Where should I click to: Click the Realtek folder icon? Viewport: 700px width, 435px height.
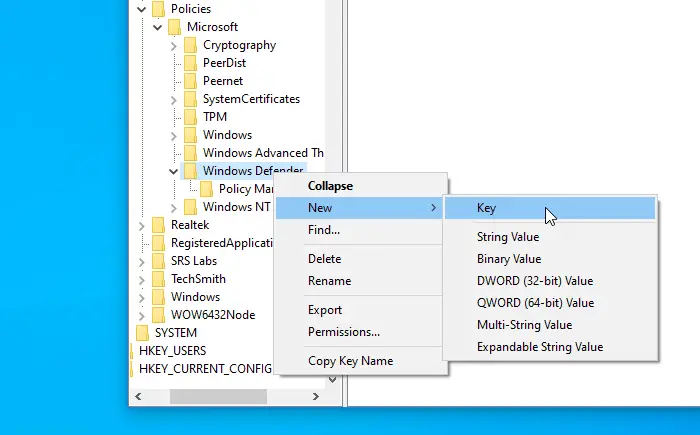pos(158,225)
